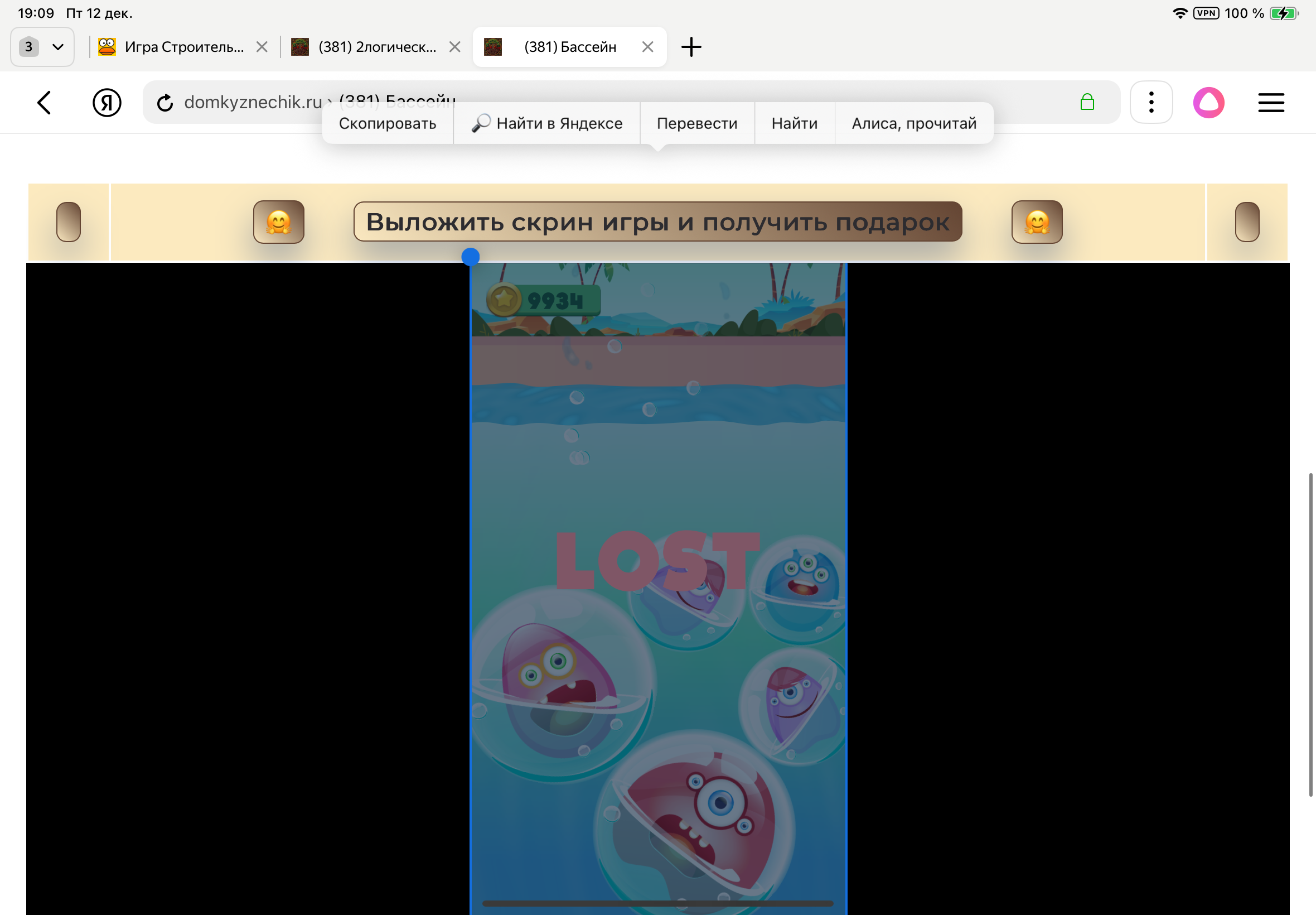The width and height of the screenshot is (1316, 915).
Task: Tap left hugging emoji button
Action: pos(278,222)
